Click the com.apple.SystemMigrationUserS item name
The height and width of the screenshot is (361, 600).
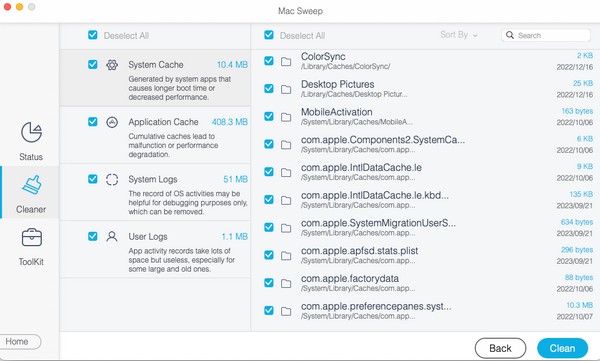click(378, 223)
